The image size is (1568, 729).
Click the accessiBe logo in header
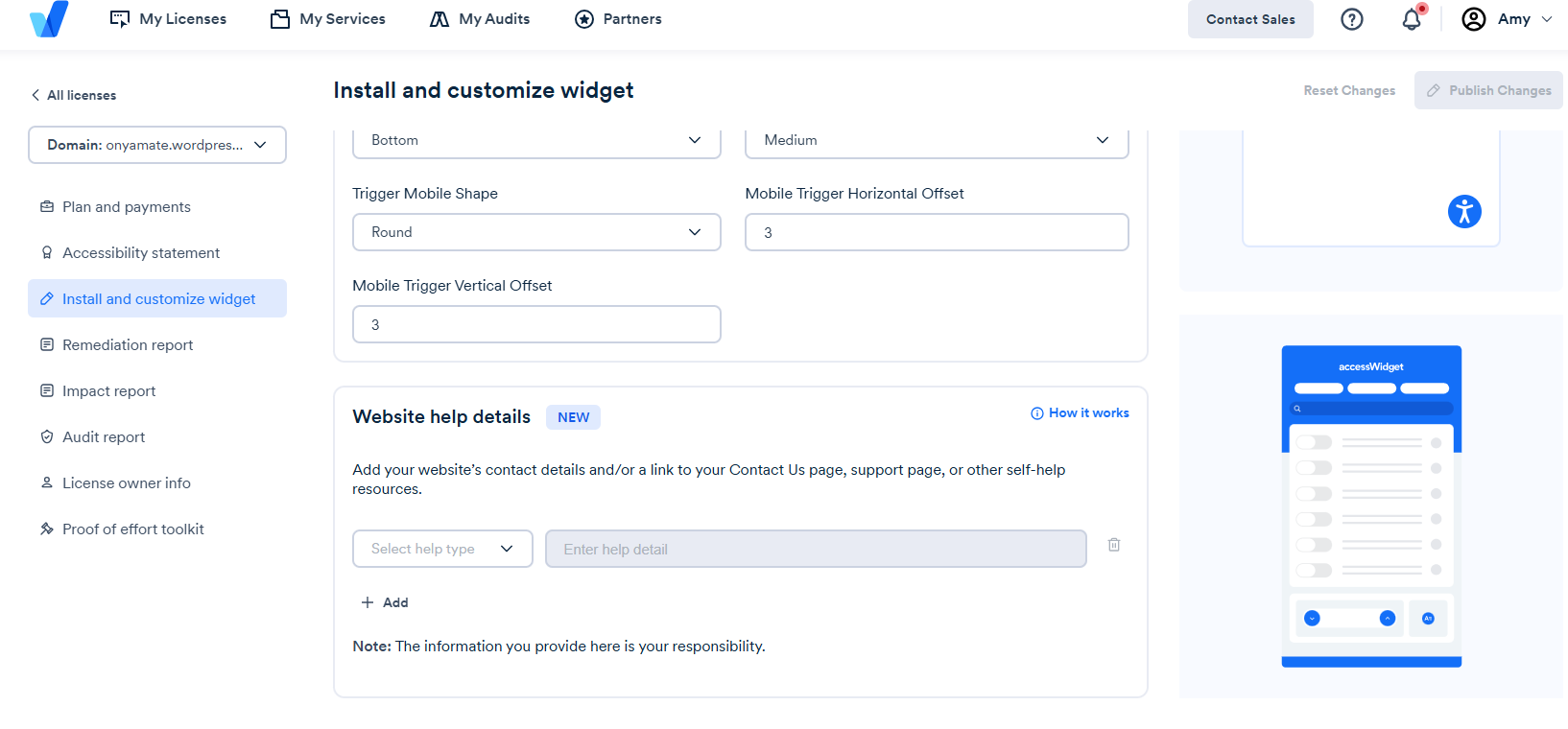49,19
